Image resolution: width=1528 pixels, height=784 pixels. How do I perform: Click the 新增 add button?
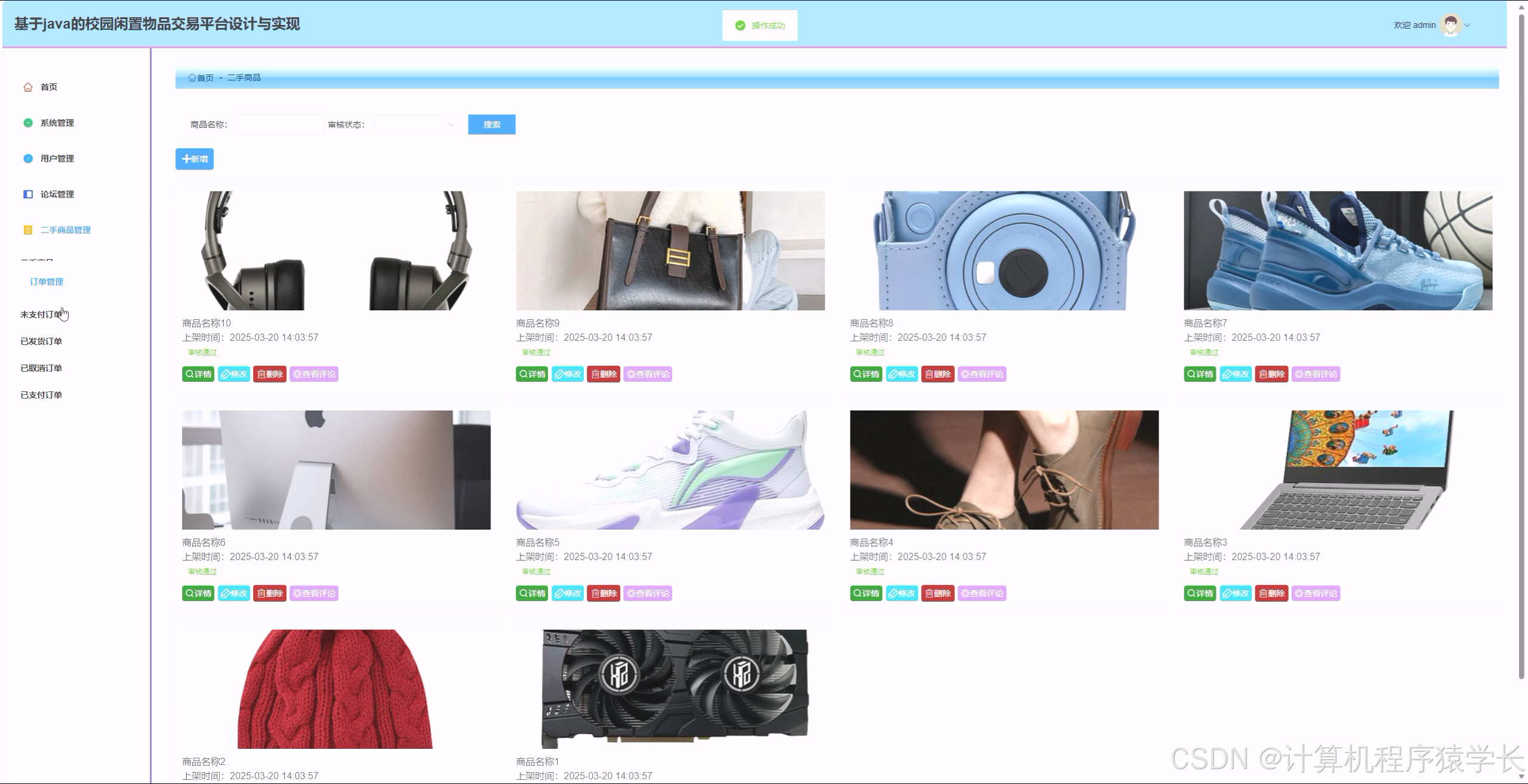pyautogui.click(x=195, y=159)
